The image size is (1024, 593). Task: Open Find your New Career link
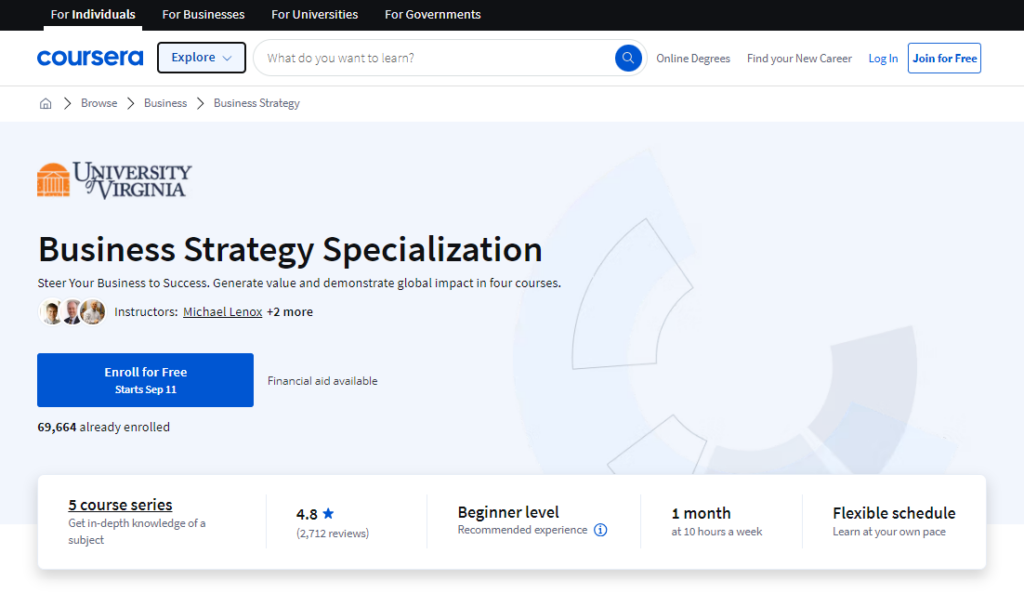pyautogui.click(x=799, y=58)
